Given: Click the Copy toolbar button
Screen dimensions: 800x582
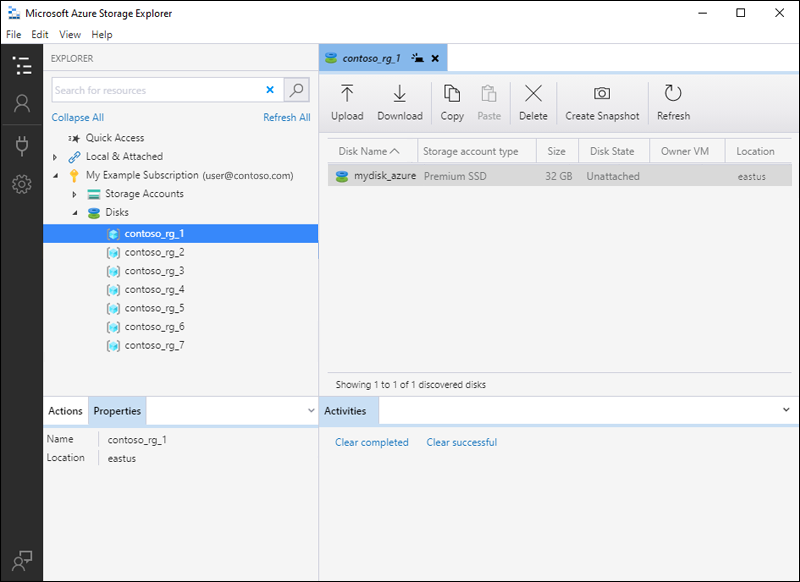Looking at the screenshot, I should pos(452,103).
